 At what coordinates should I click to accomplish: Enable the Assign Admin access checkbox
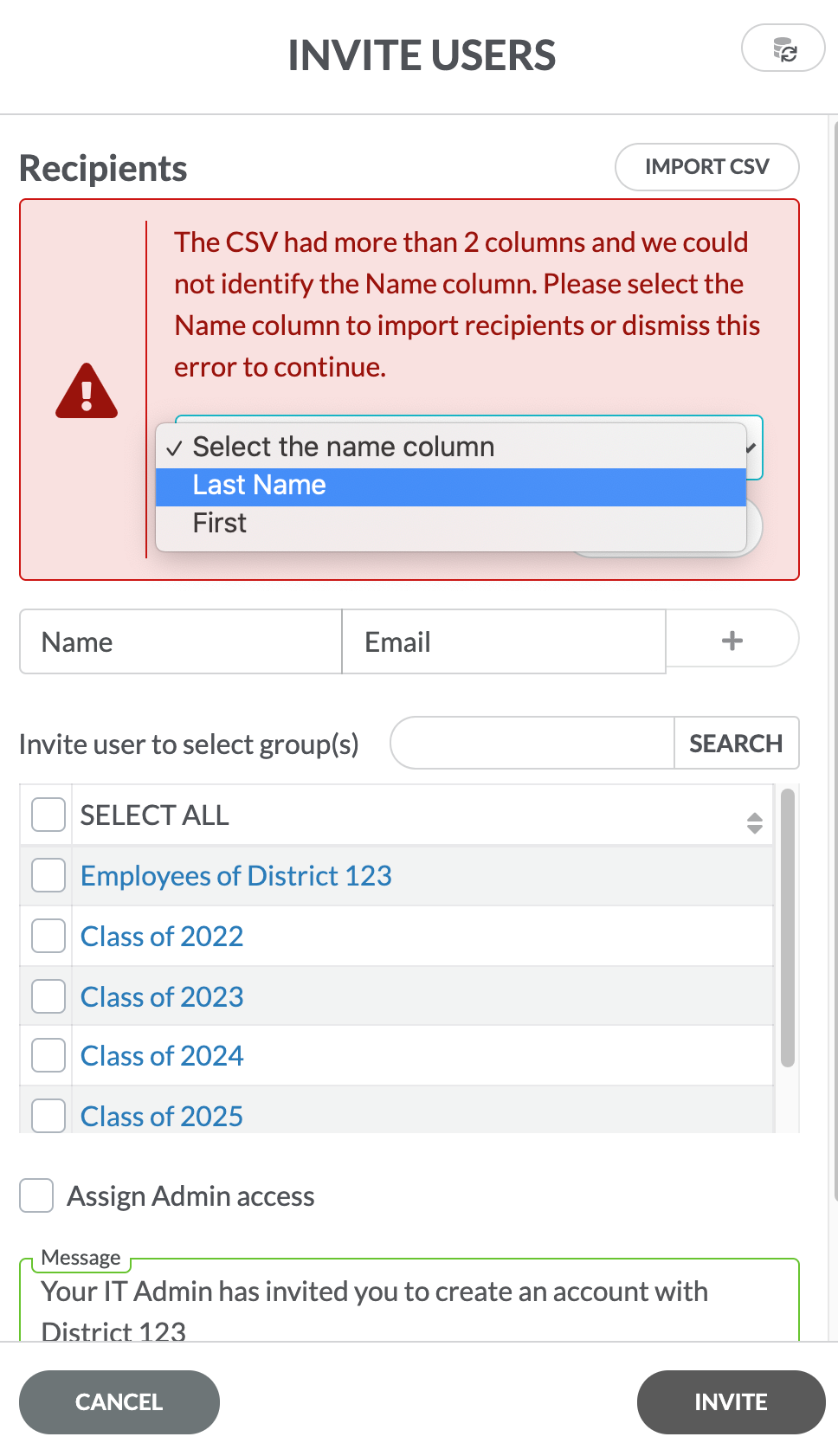click(36, 1195)
